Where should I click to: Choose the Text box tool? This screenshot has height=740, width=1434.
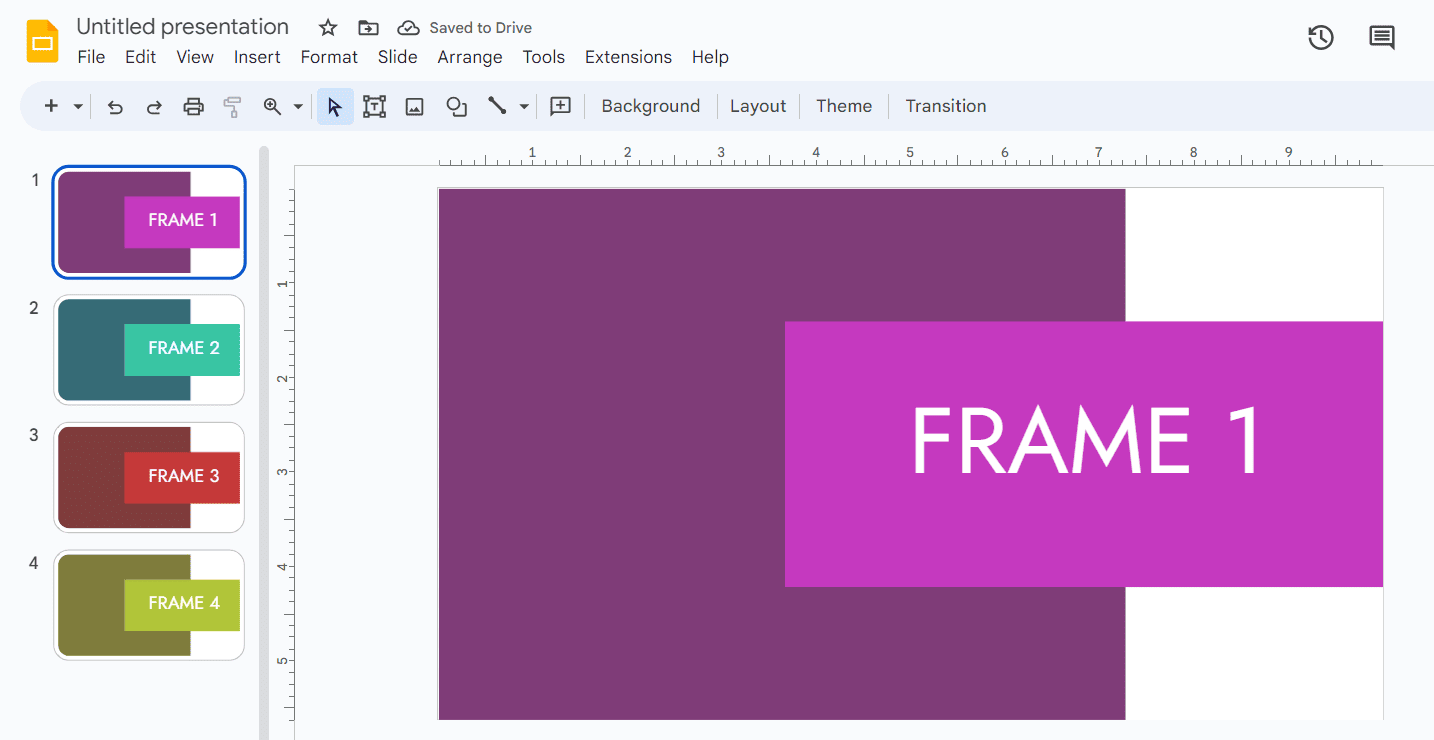(x=374, y=107)
